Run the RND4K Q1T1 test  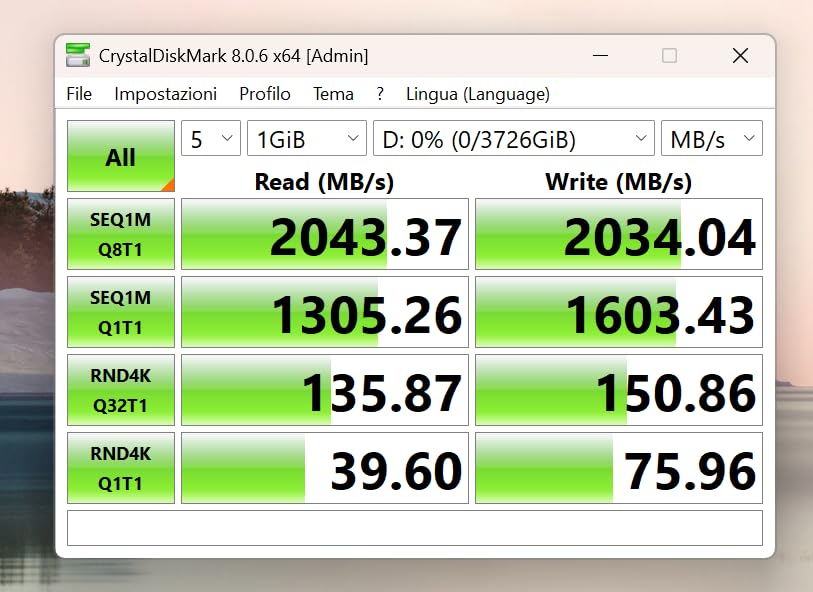(121, 468)
